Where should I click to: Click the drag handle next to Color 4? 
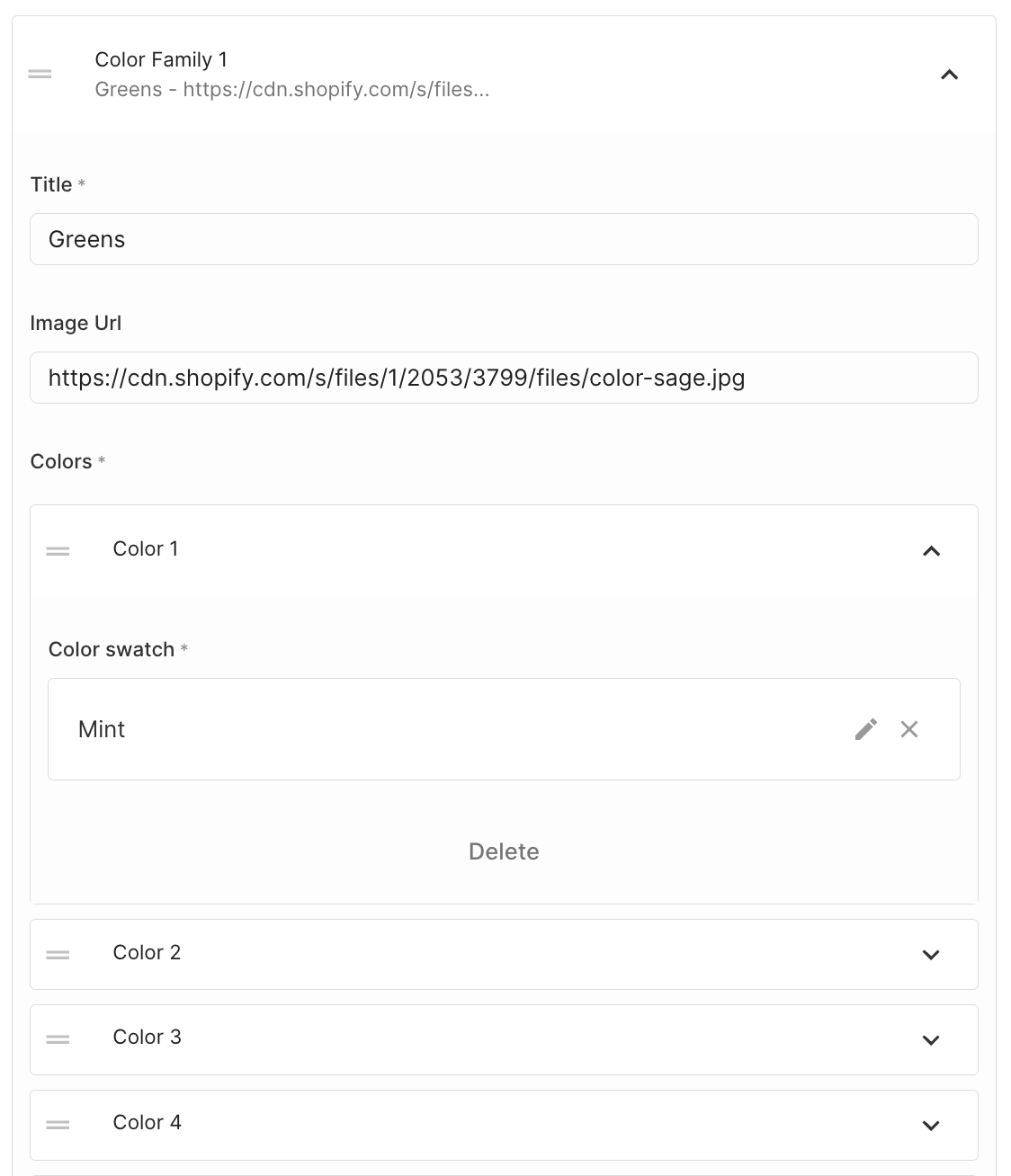[x=58, y=1124]
